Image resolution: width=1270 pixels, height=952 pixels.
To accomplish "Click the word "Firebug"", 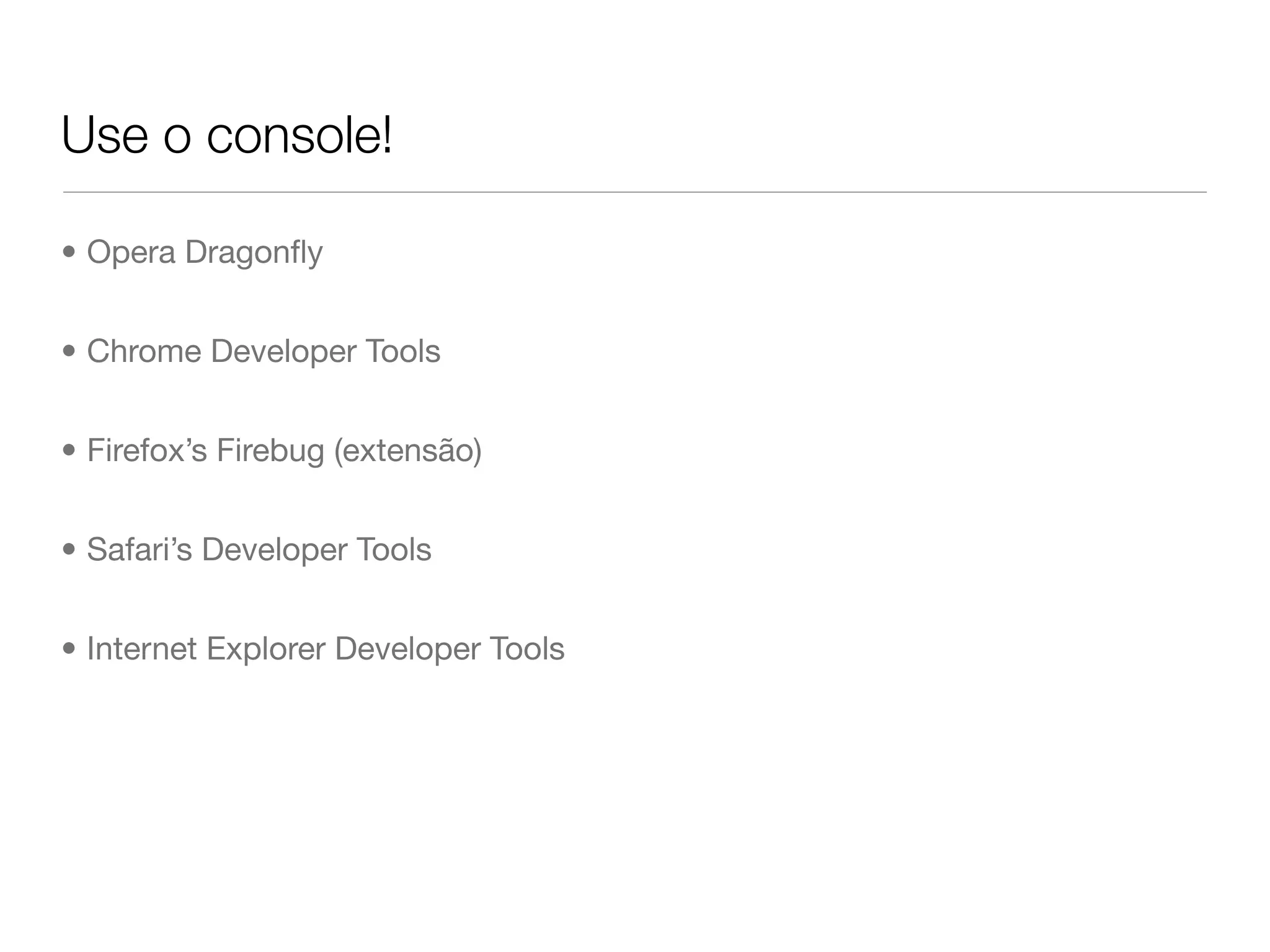I will [x=270, y=451].
